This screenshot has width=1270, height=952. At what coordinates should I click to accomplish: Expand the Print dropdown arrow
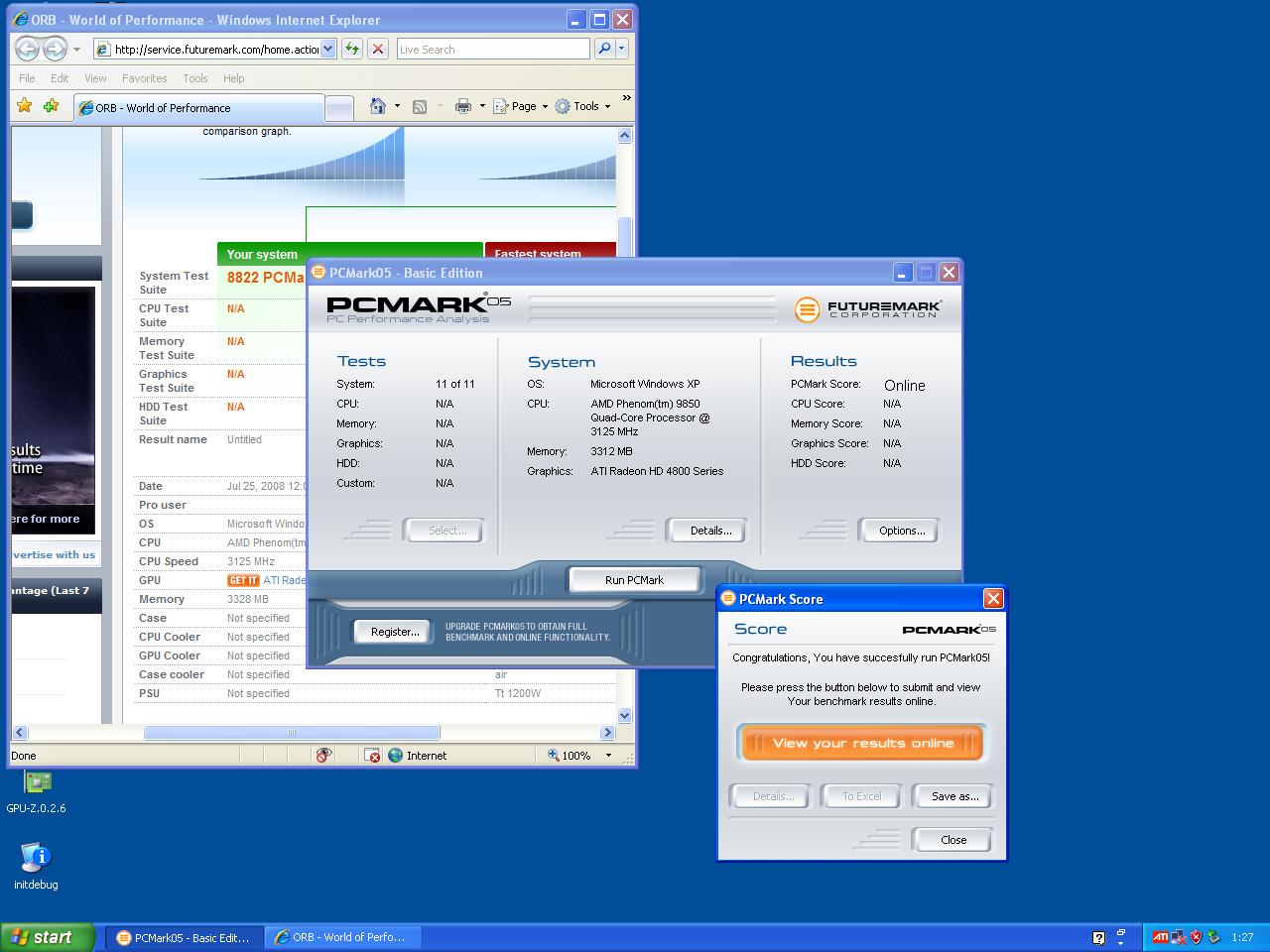(x=482, y=106)
